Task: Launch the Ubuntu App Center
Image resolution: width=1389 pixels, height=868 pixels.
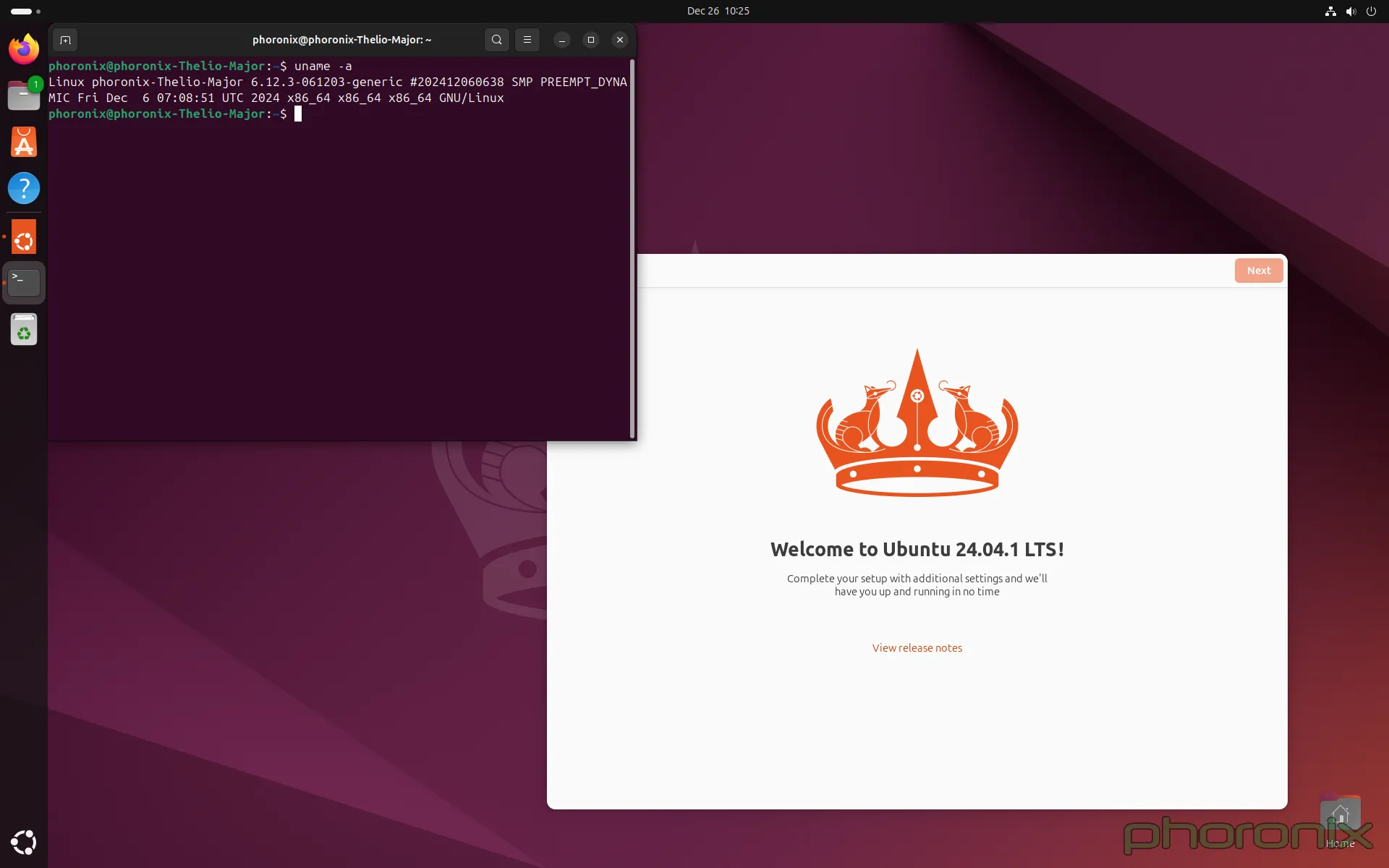Action: 24,142
